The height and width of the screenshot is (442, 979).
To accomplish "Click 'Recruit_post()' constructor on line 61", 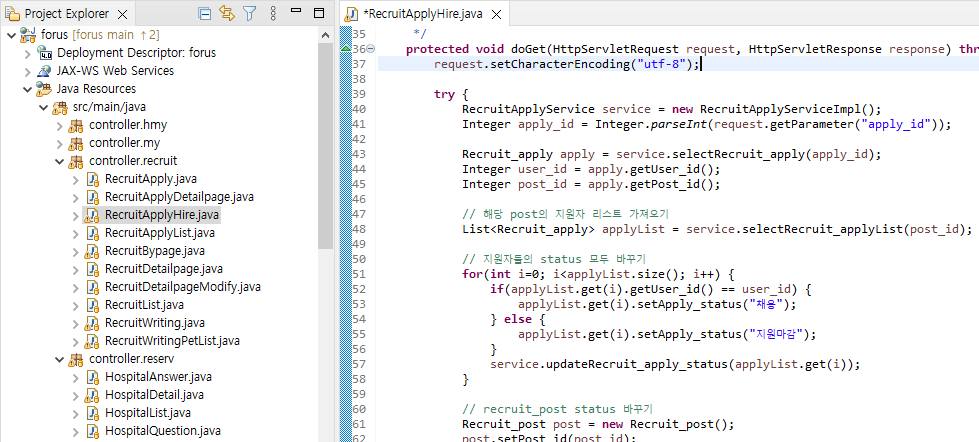I will coord(678,425).
